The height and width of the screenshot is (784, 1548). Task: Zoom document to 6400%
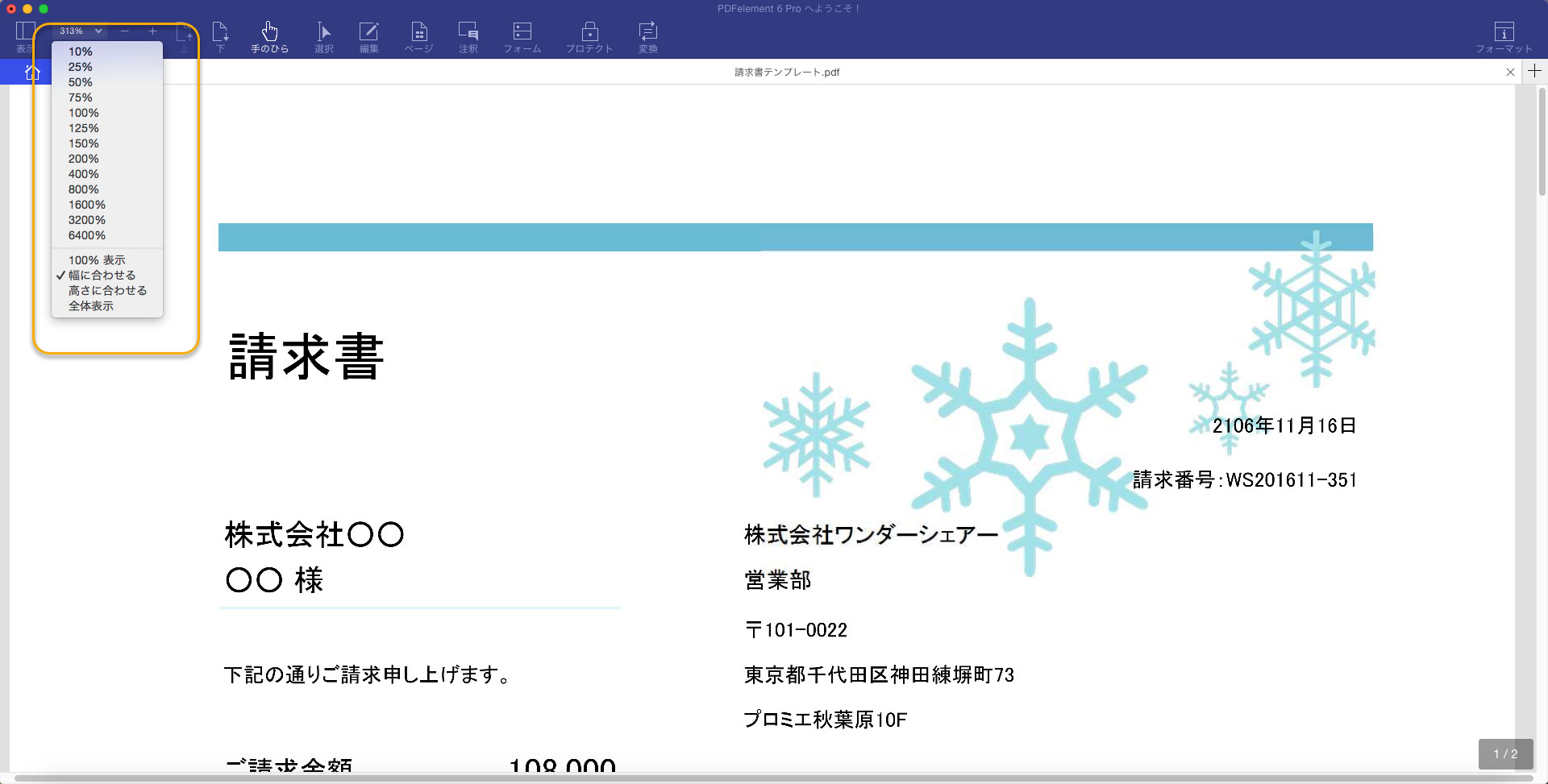pyautogui.click(x=107, y=235)
